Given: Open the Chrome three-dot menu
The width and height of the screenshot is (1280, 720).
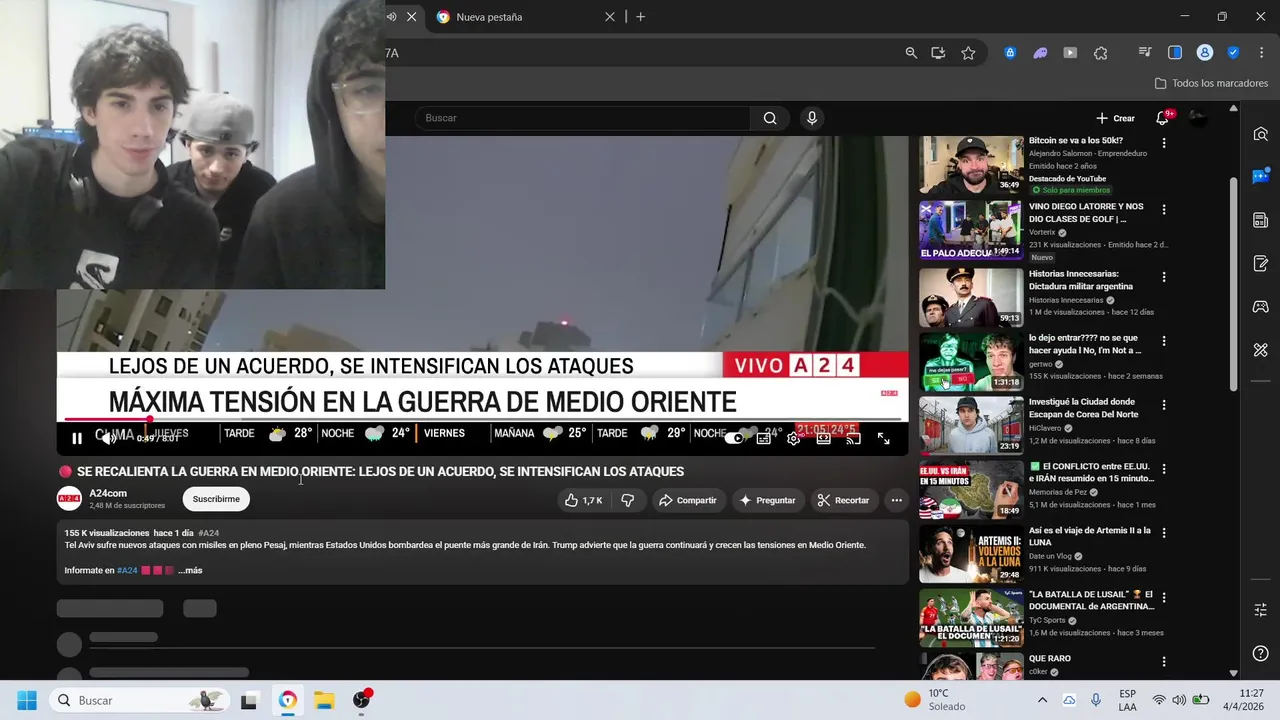Looking at the screenshot, I should pos(1260,53).
